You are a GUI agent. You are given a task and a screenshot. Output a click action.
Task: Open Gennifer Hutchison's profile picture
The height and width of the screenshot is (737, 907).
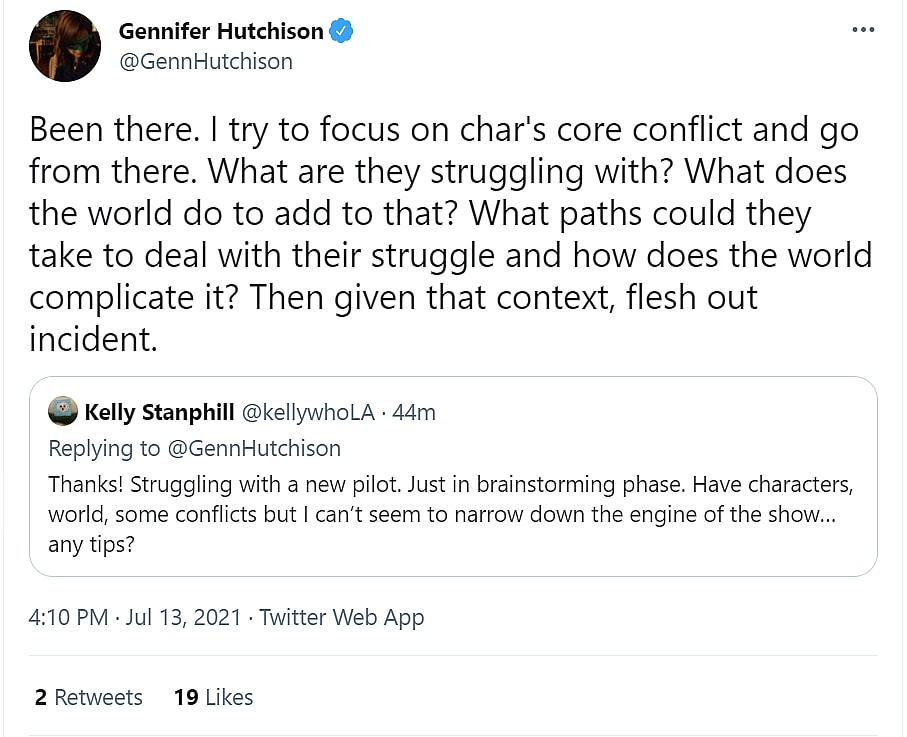click(x=64, y=46)
